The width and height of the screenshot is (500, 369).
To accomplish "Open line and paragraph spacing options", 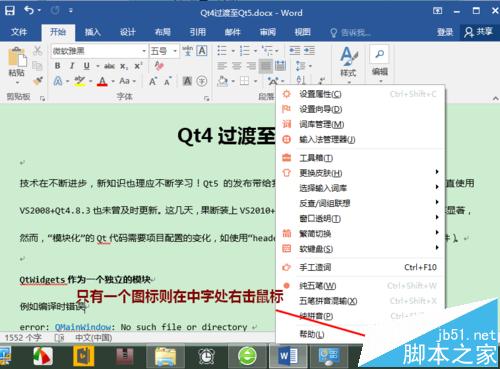I will click(x=303, y=66).
